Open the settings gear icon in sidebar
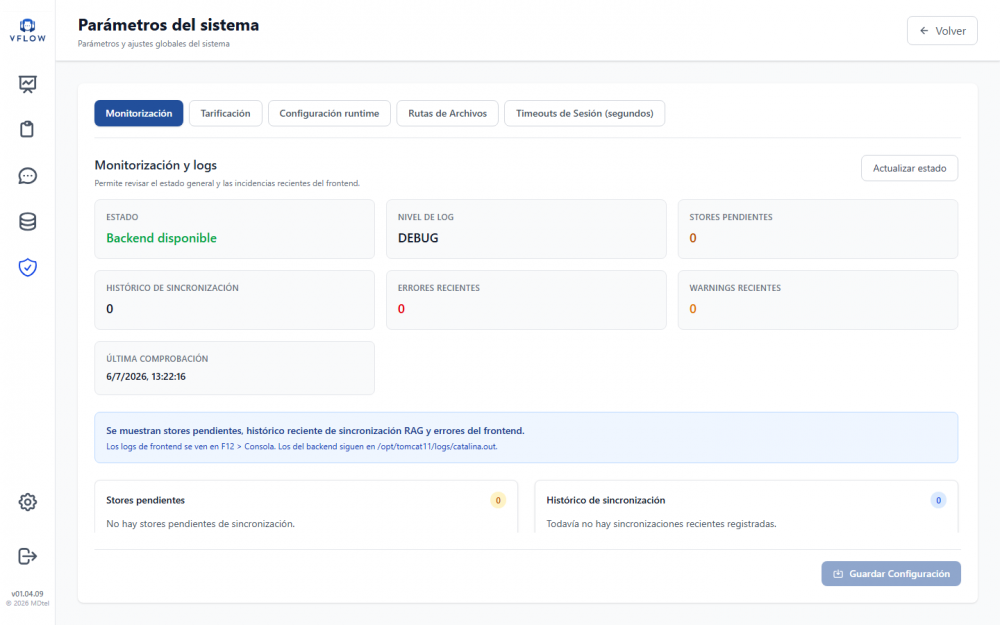Image resolution: width=1000 pixels, height=625 pixels. click(x=27, y=502)
